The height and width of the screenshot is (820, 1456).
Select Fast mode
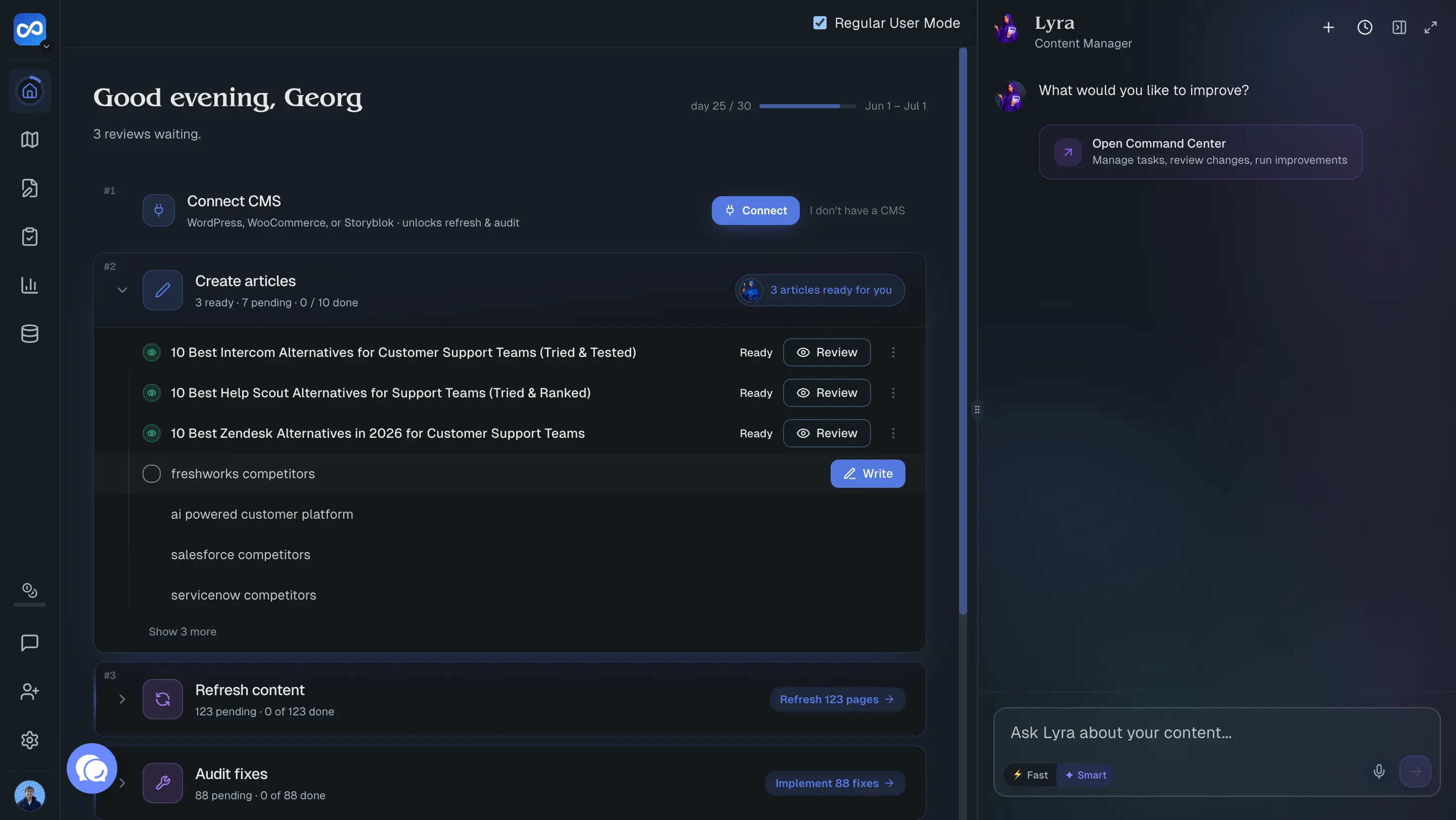[x=1030, y=775]
